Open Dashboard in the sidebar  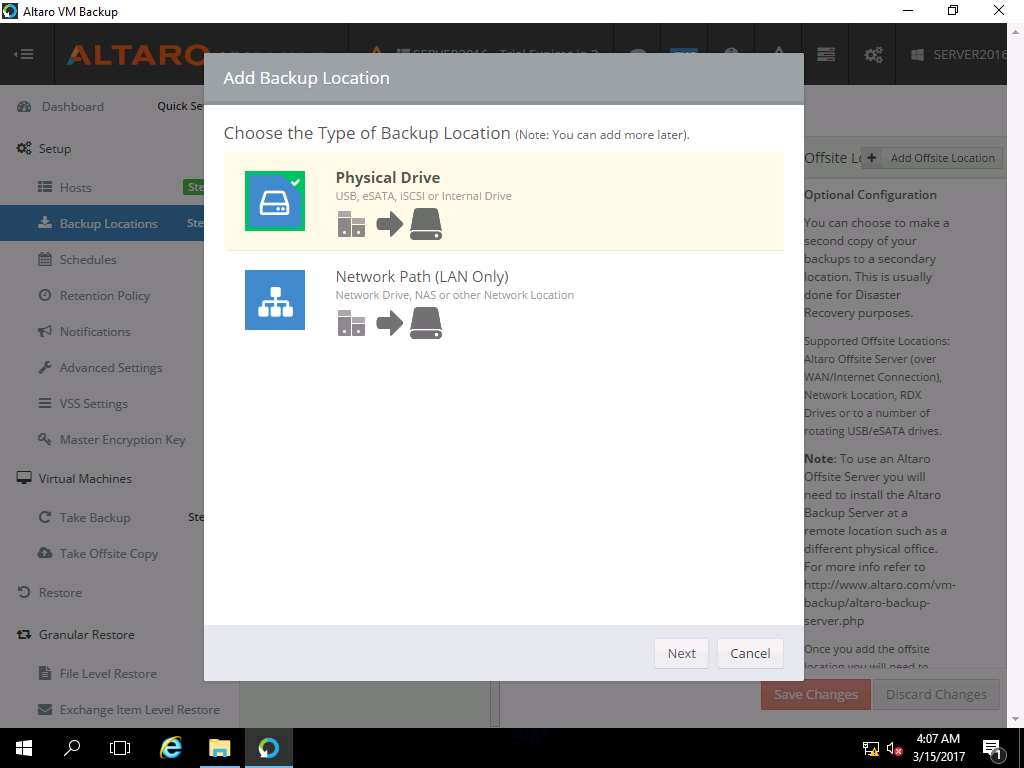(x=72, y=106)
